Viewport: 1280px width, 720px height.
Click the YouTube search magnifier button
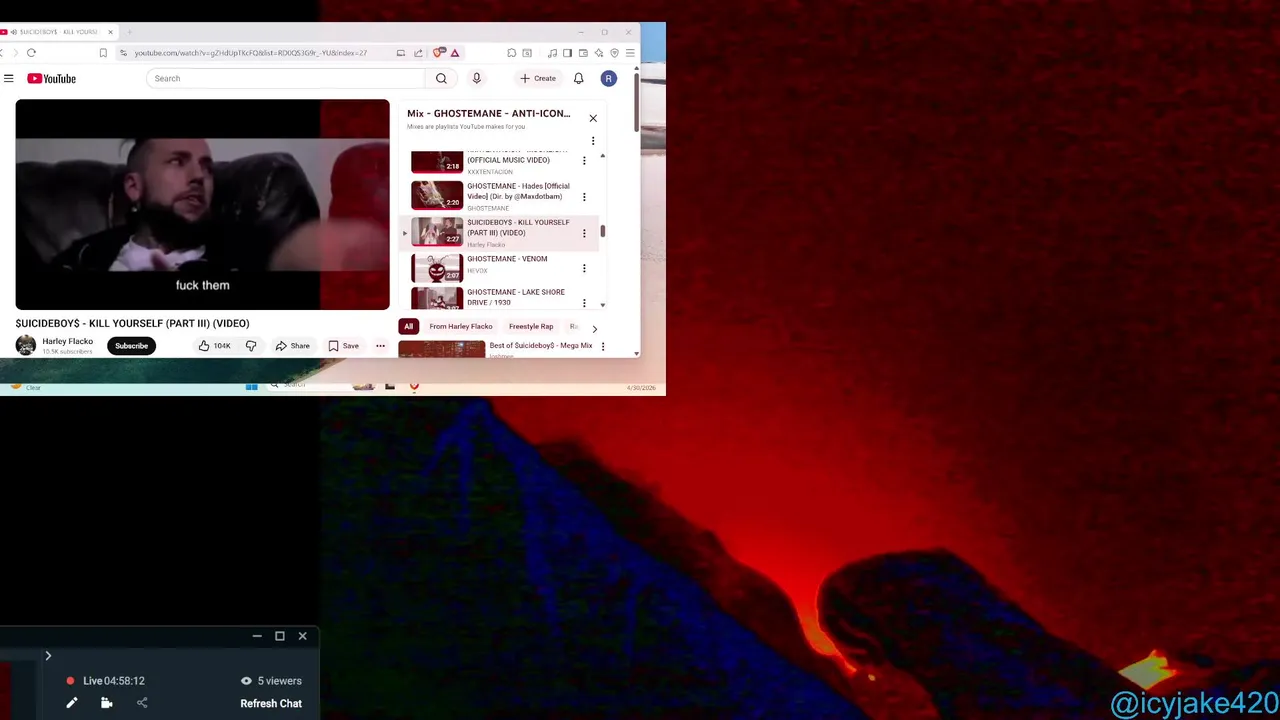(441, 78)
